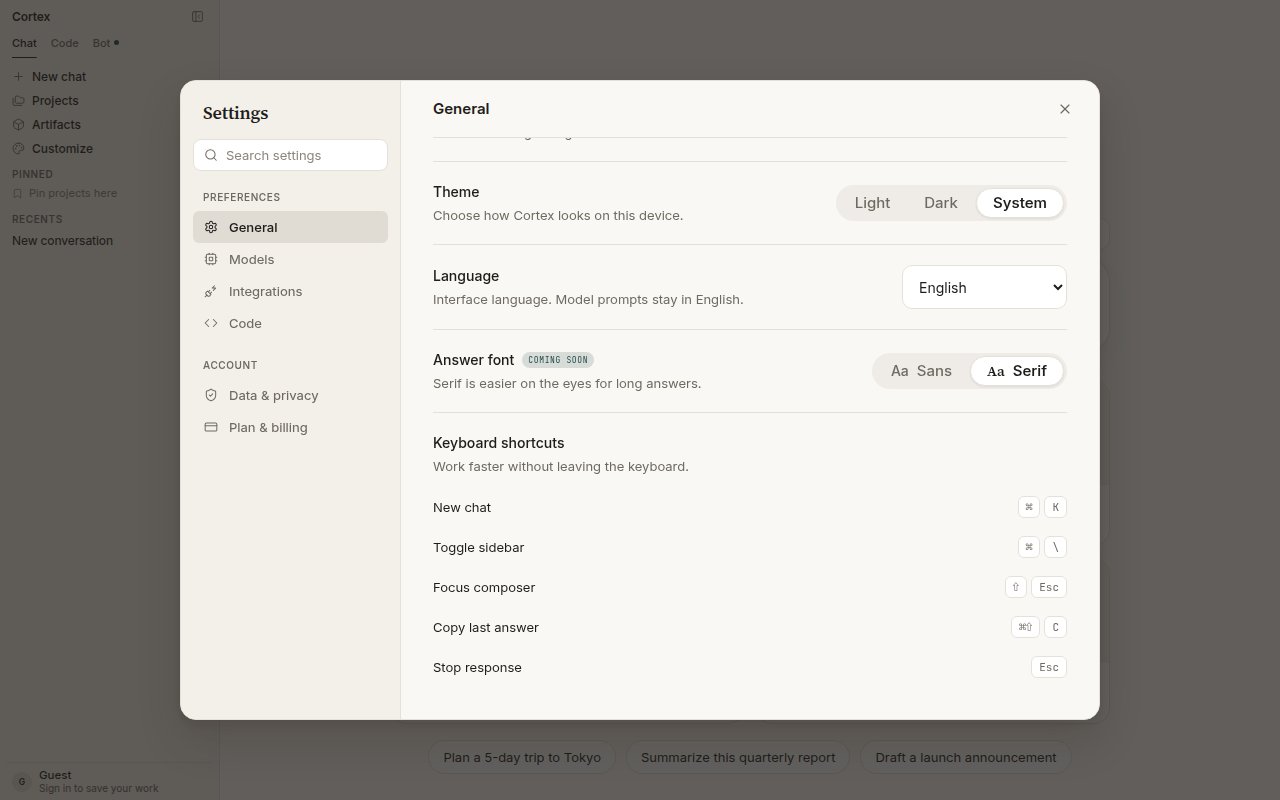Click the Projects folder icon in sidebar
Viewport: 1280px width, 800px height.
click(x=18, y=100)
